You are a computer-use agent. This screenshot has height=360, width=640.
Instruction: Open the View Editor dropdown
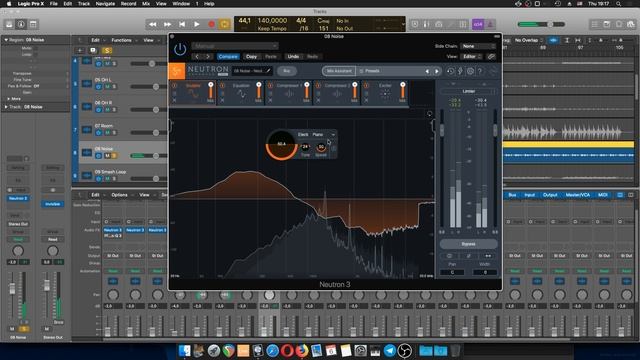472,56
